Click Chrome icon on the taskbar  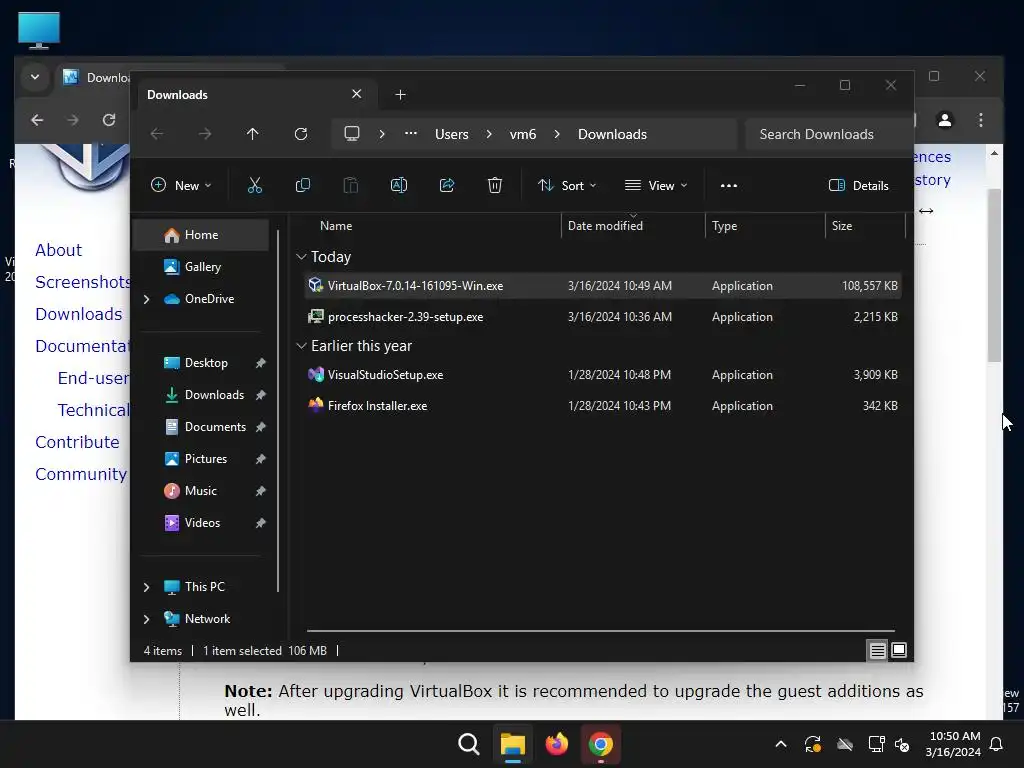[x=600, y=744]
